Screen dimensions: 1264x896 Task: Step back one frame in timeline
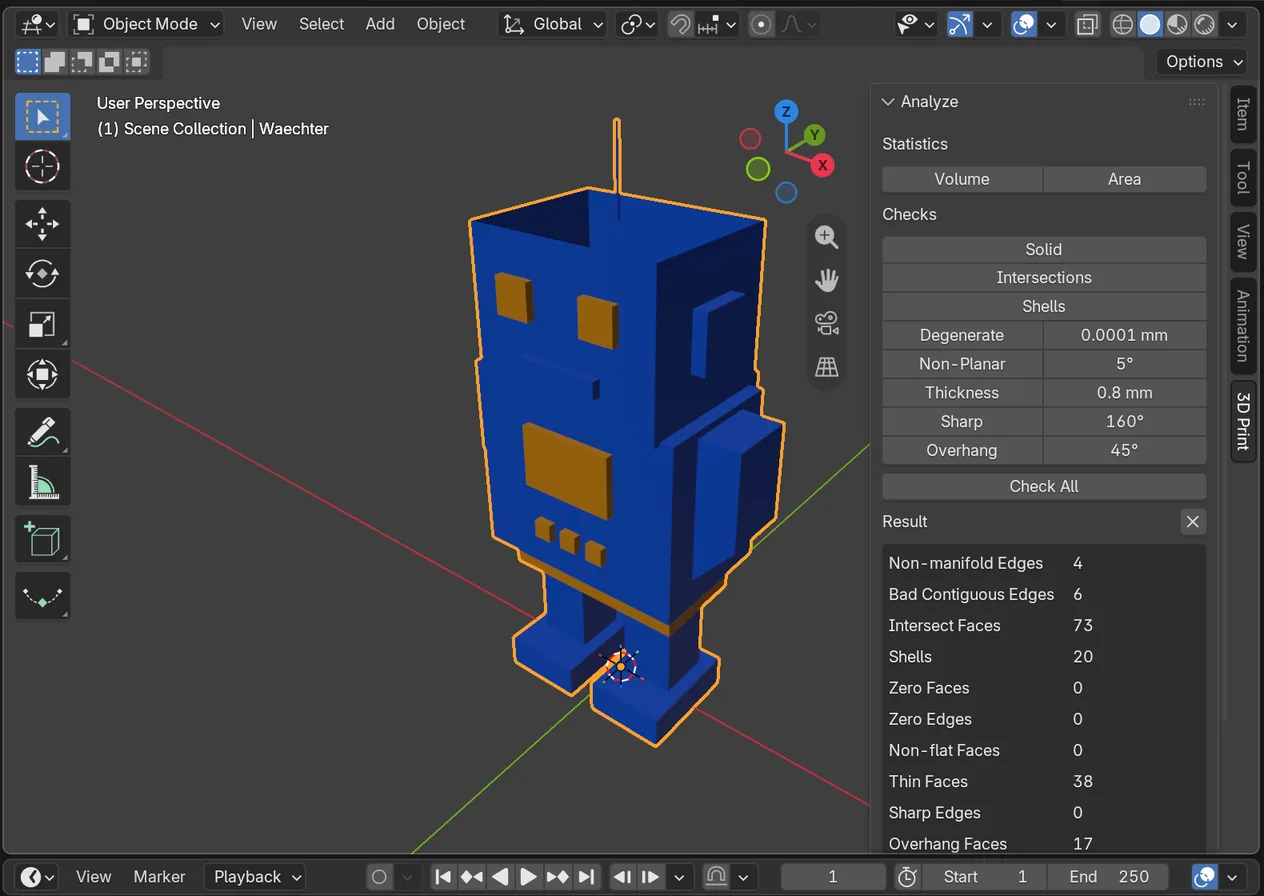tap(621, 877)
